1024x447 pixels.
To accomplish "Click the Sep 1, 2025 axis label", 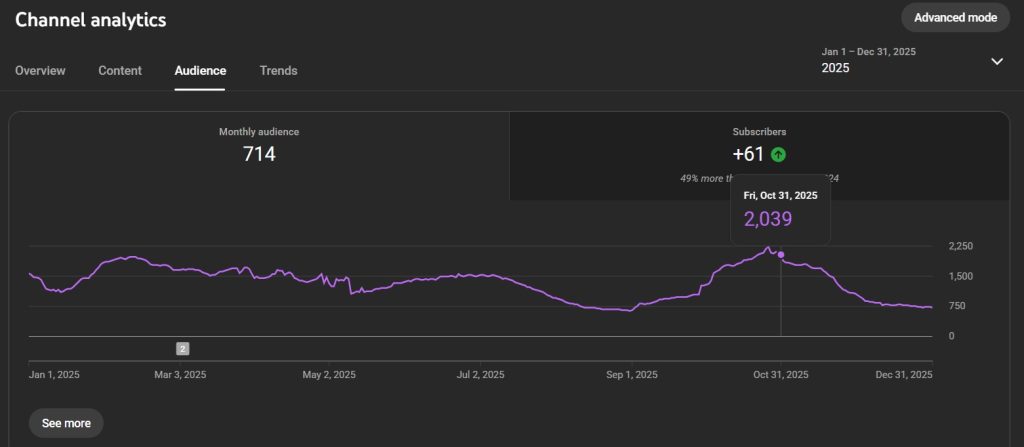I will [632, 375].
